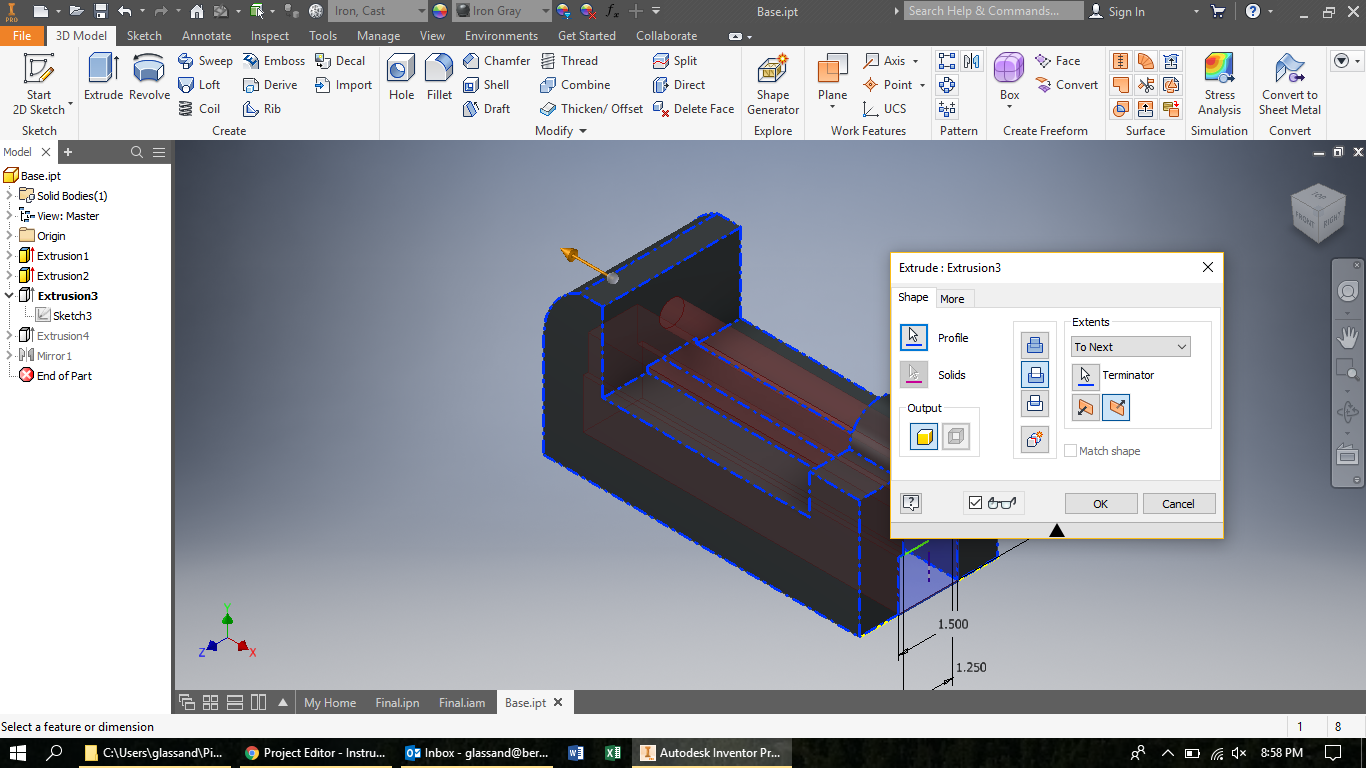Launch the Shape Generator

click(772, 85)
